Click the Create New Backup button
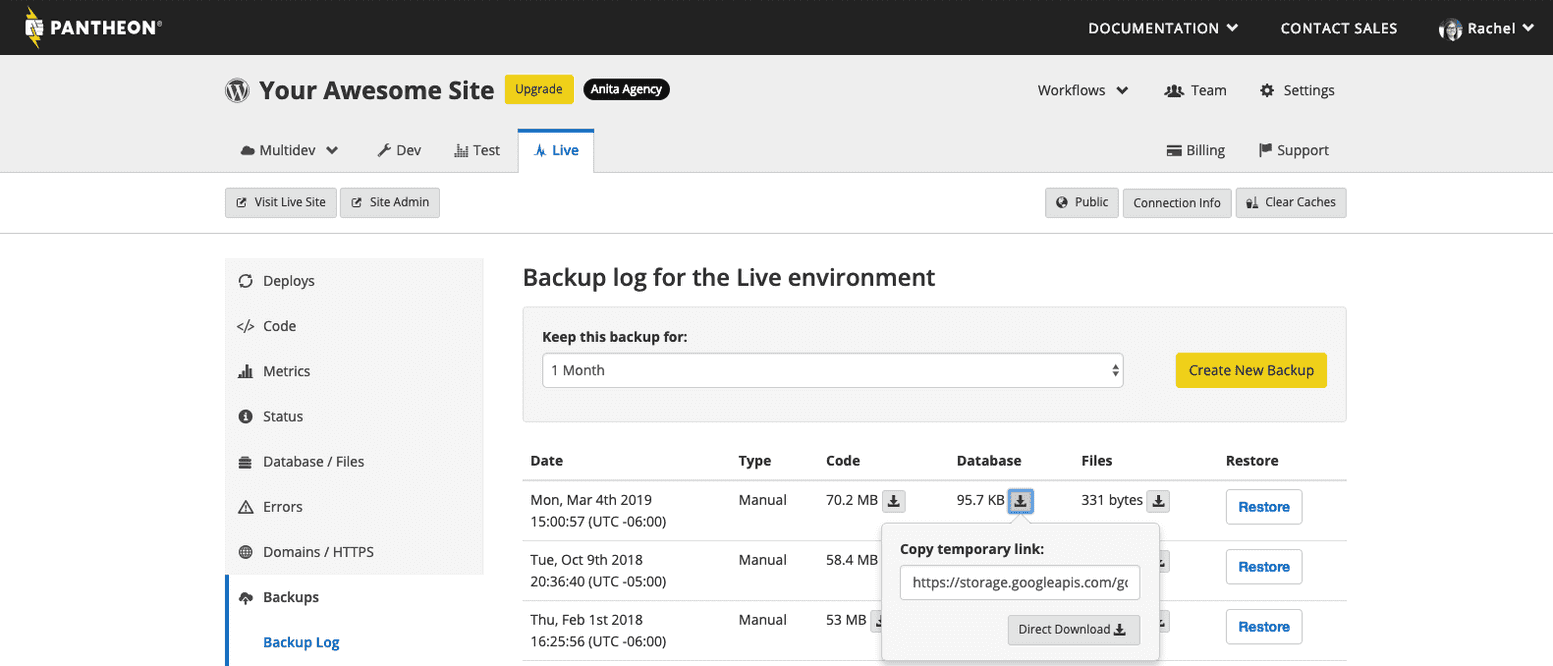This screenshot has height=666, width=1553. 1250,370
